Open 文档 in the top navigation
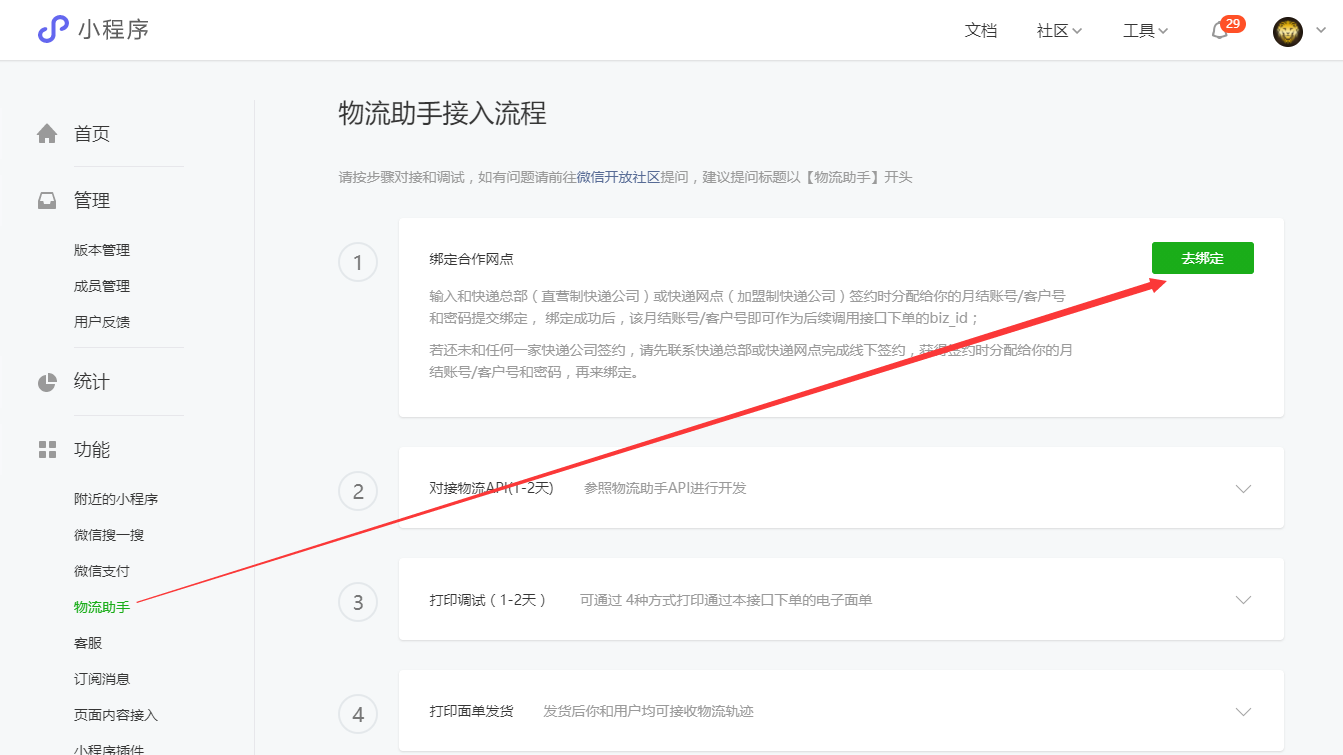 coord(980,31)
